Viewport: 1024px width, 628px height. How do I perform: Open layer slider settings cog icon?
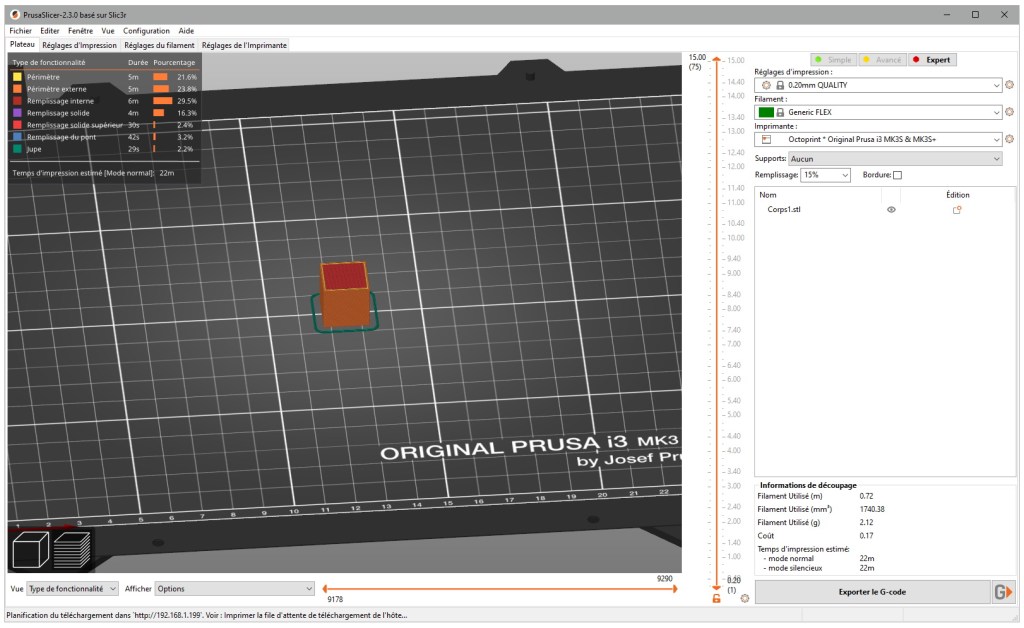[x=744, y=598]
